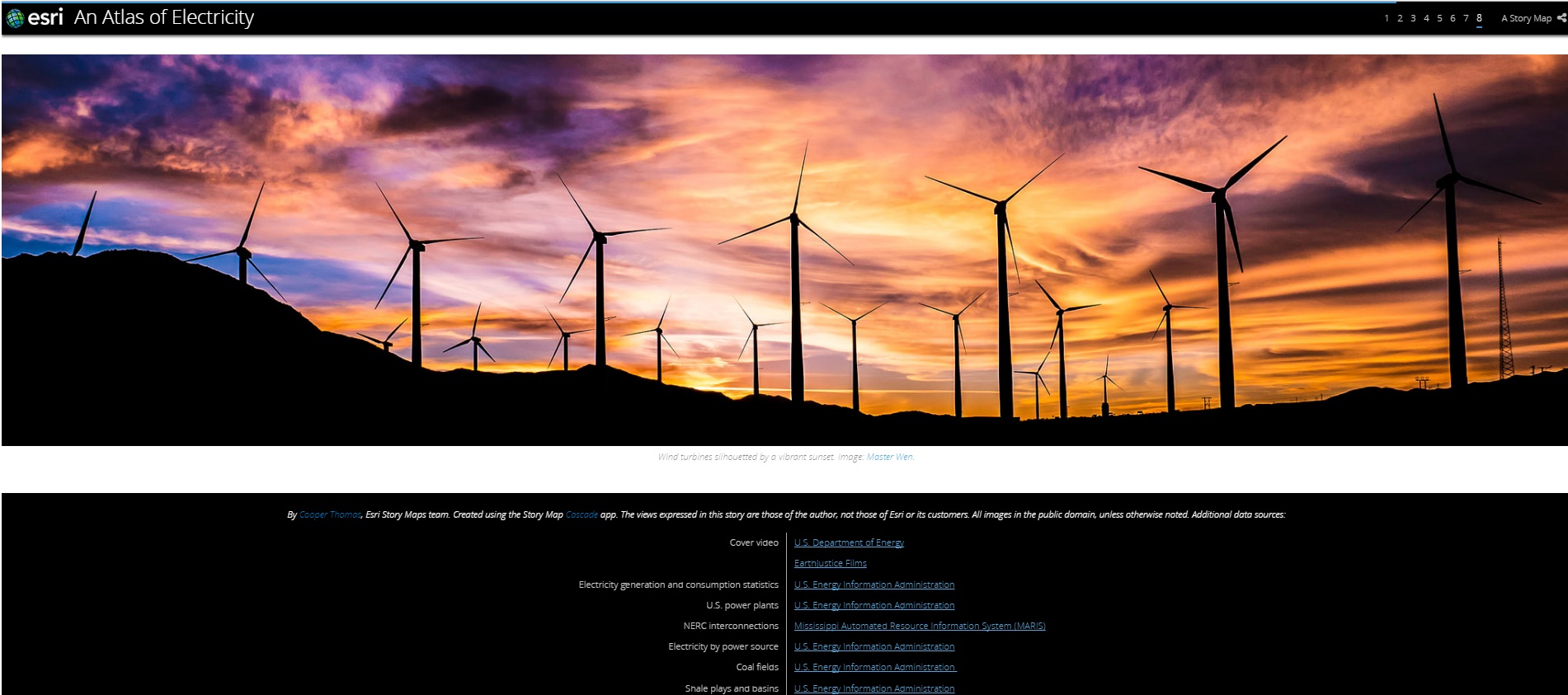Screen dimensions: 1568x695
Task: Select section 4 in the header
Action: pyautogui.click(x=1426, y=18)
